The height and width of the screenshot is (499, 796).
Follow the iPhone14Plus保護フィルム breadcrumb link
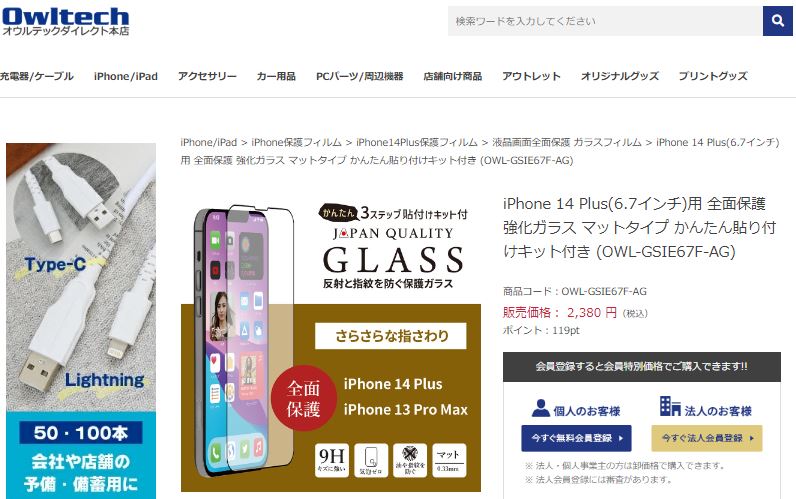click(416, 142)
